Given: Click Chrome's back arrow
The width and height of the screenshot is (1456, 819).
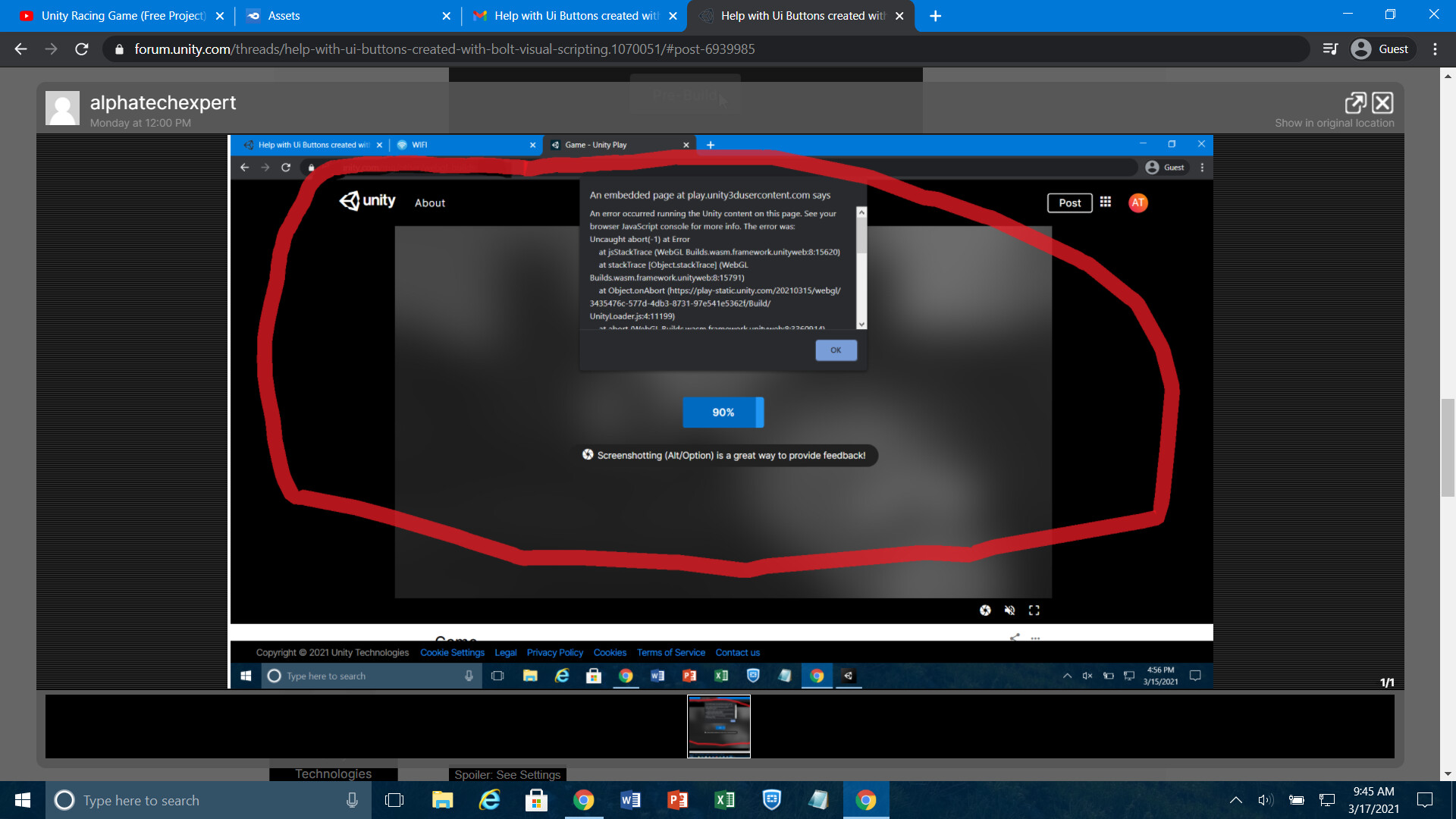Looking at the screenshot, I should pos(20,49).
